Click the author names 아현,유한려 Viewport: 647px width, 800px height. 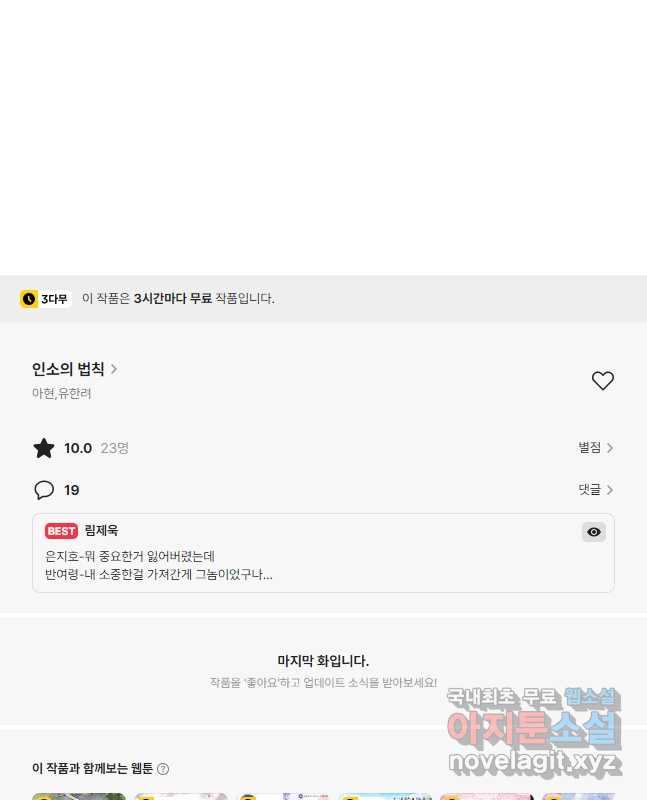(61, 393)
